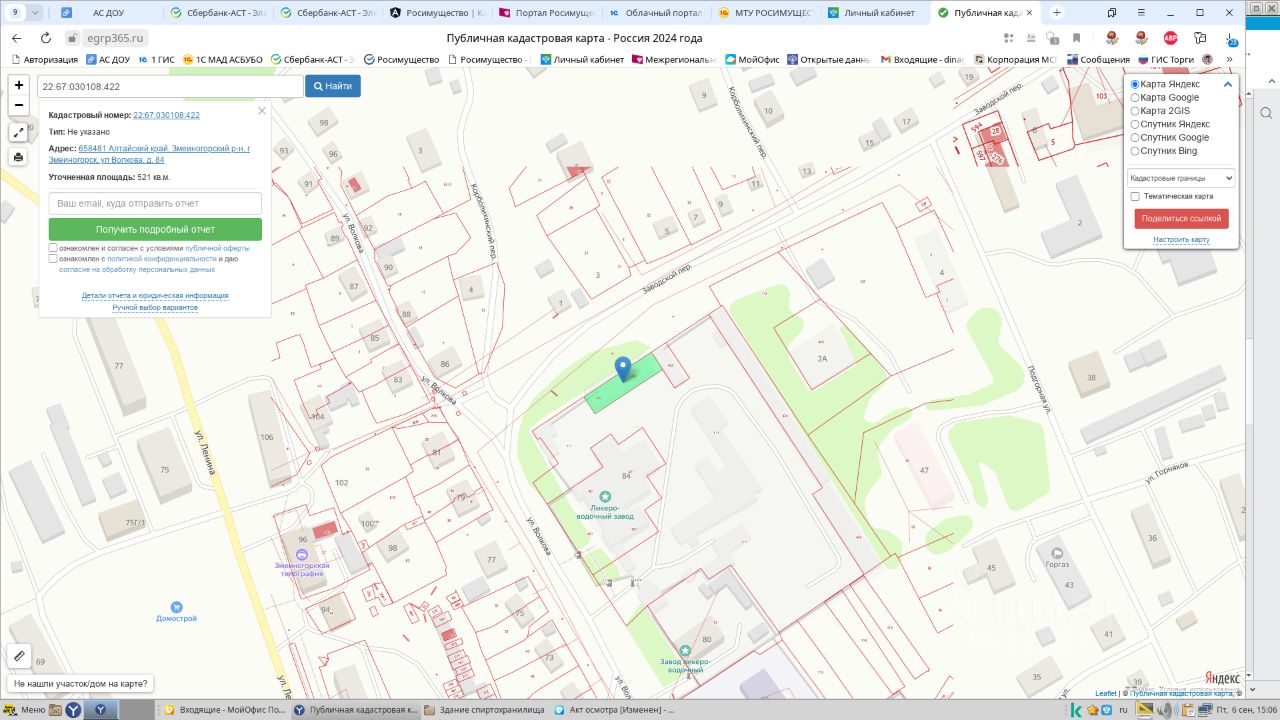The image size is (1280, 720).
Task: Open the Меню start button
Action: point(25,710)
